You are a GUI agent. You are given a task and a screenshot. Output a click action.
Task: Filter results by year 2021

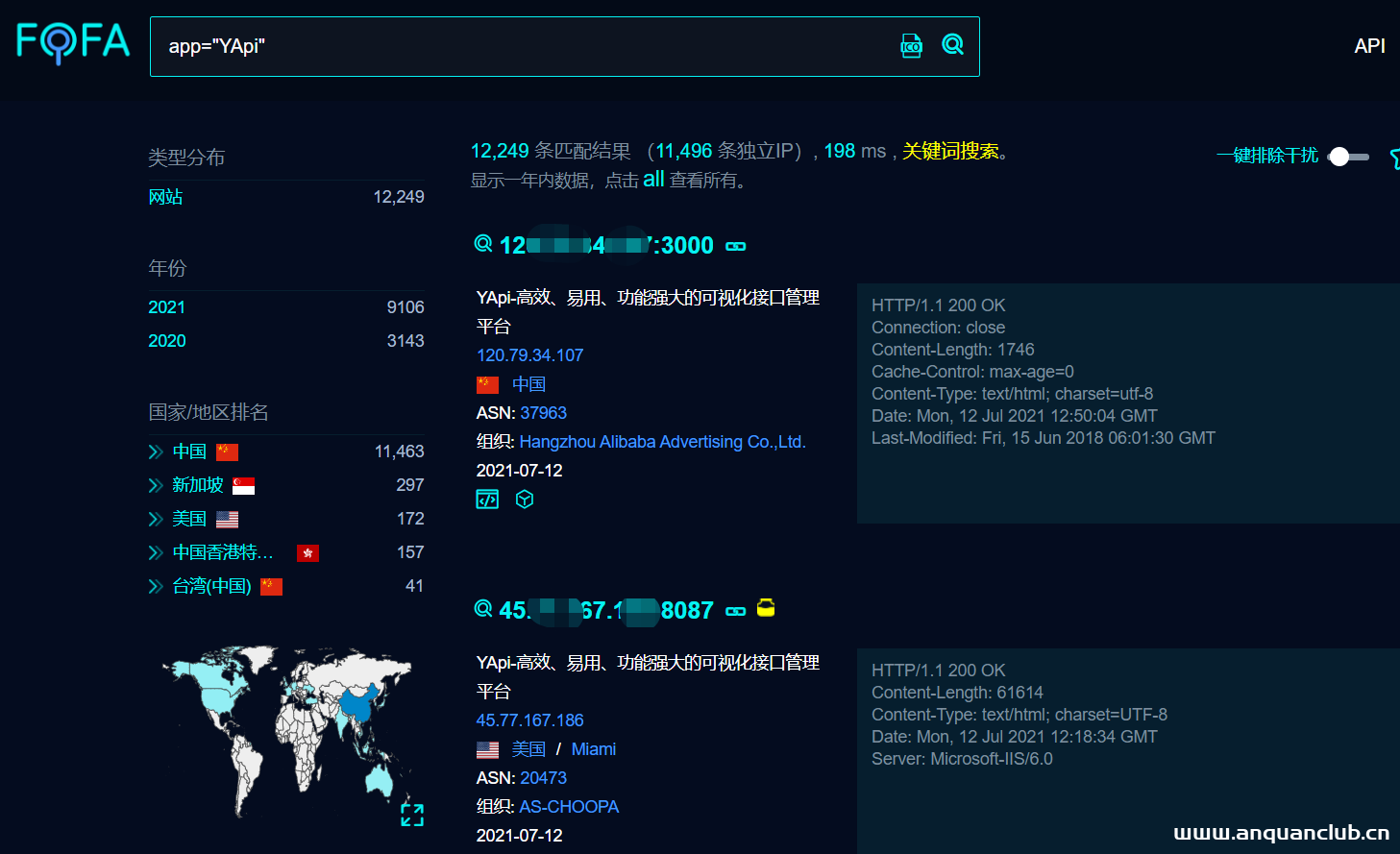(x=166, y=307)
